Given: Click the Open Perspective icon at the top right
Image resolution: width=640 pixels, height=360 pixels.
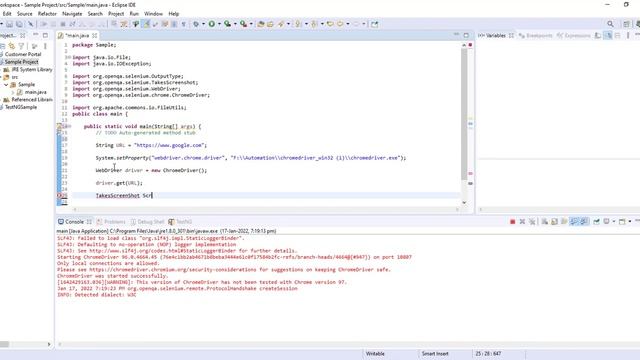Looking at the screenshot, I should [x=627, y=24].
